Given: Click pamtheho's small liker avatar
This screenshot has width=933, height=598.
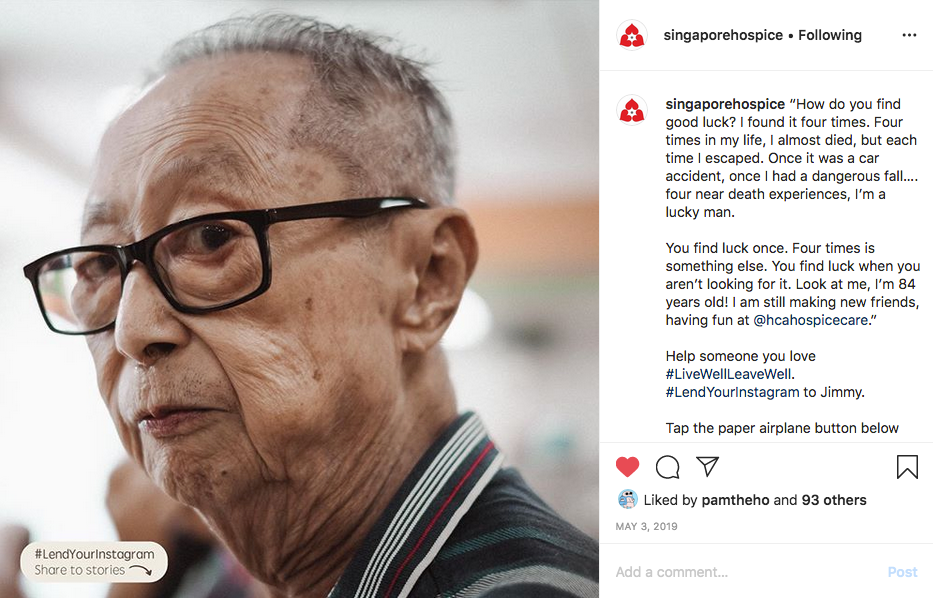Looking at the screenshot, I should (628, 499).
